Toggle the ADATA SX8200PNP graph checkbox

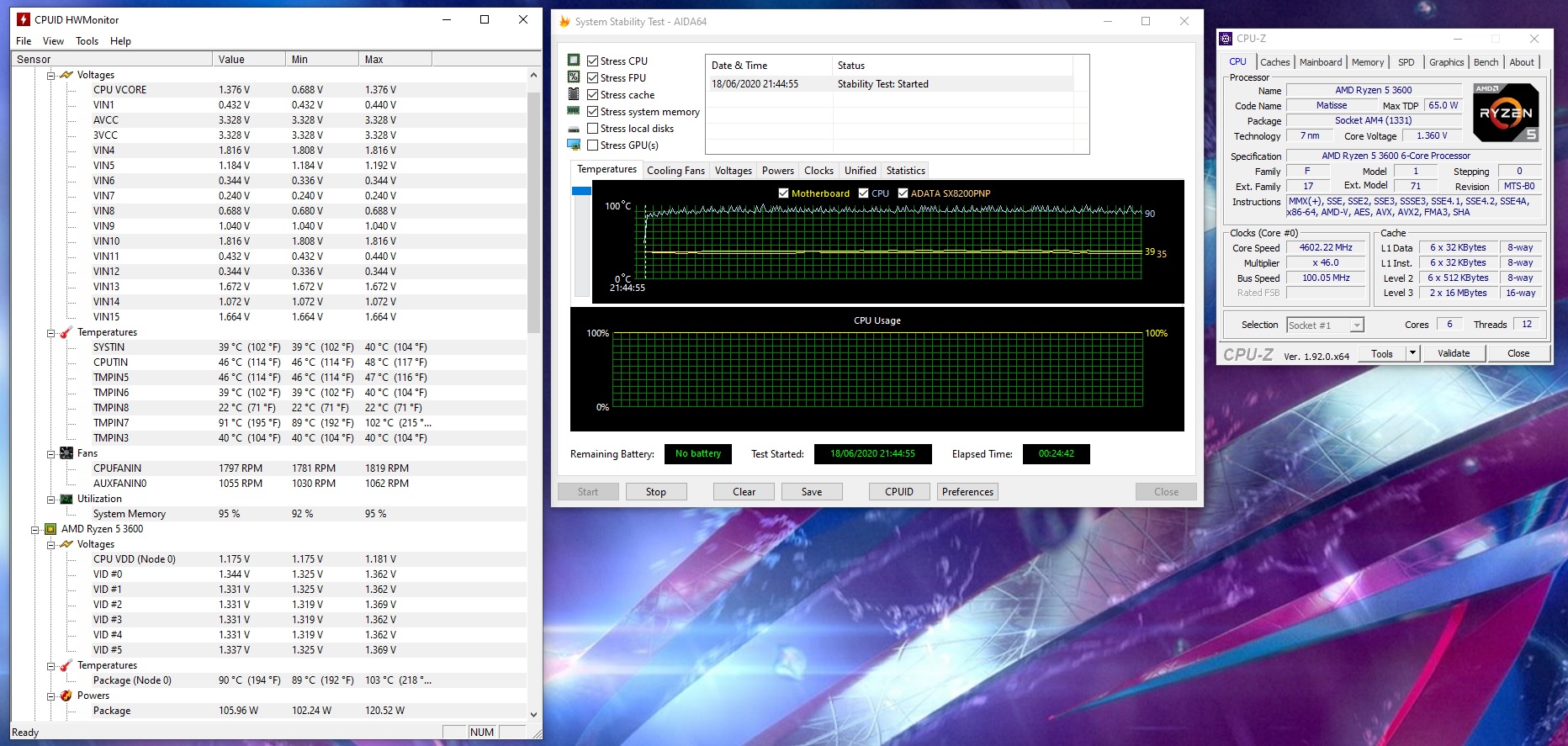pyautogui.click(x=903, y=193)
